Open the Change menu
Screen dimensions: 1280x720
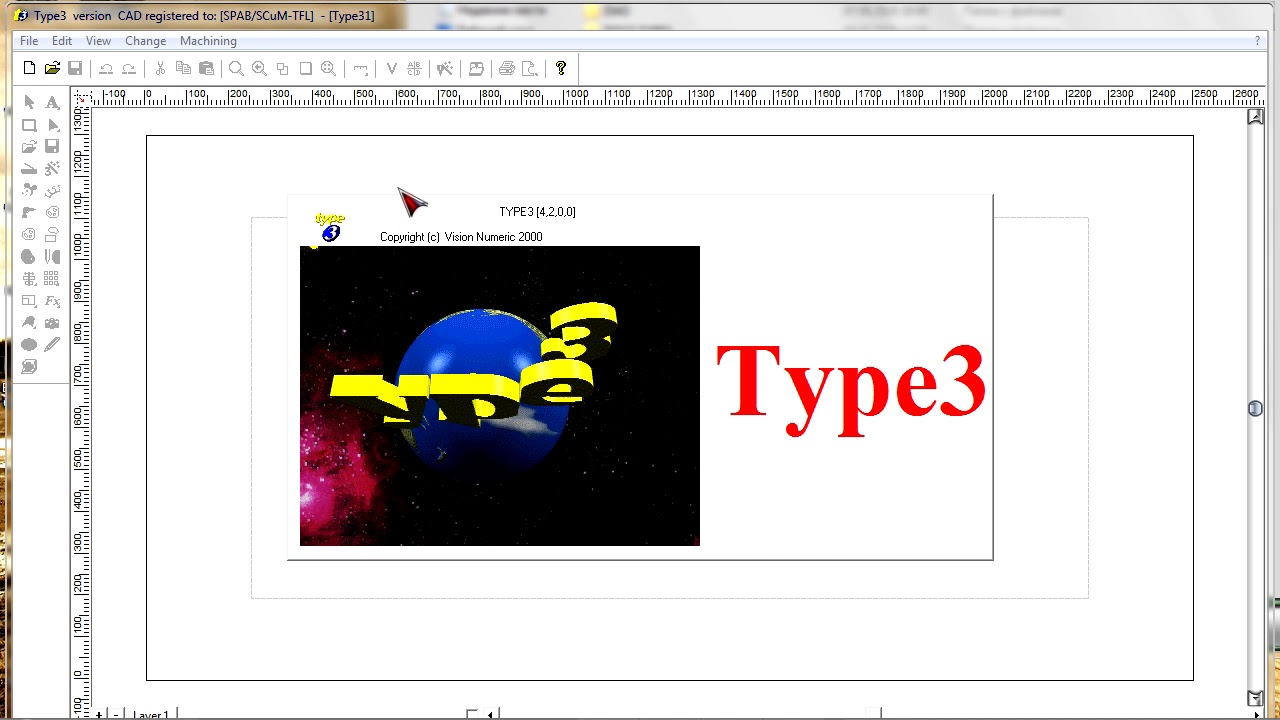coord(146,41)
